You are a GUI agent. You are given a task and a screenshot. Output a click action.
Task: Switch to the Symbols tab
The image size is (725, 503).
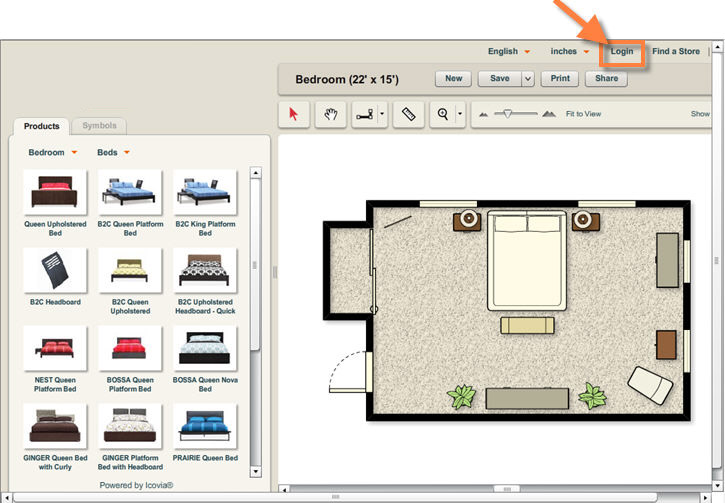[x=99, y=126]
